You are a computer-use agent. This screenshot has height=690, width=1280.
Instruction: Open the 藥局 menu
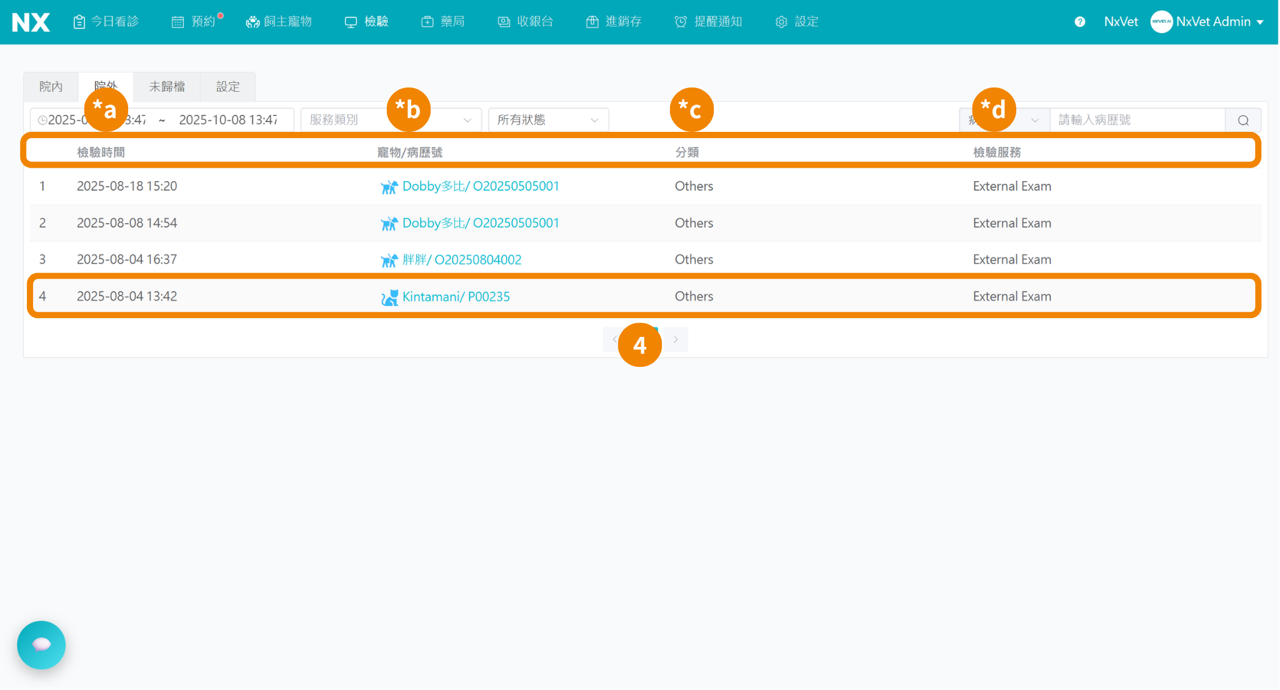click(x=443, y=22)
